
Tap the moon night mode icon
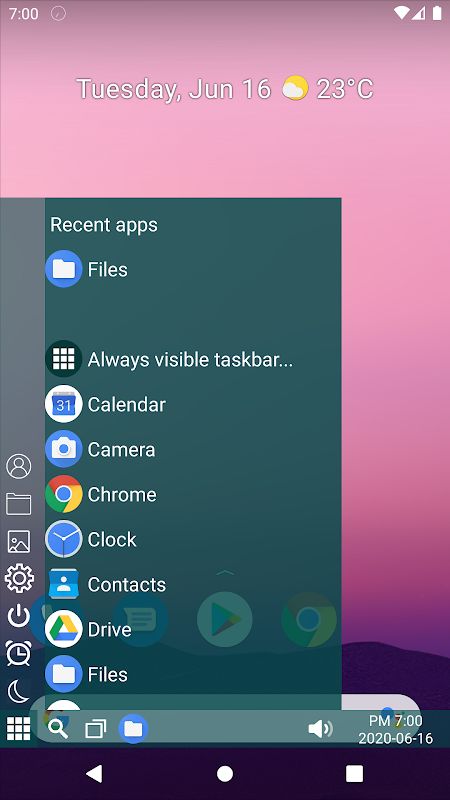[x=19, y=691]
